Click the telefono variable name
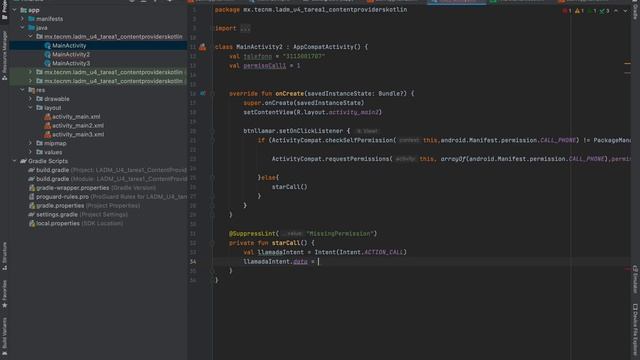The image size is (640, 360). (x=258, y=56)
